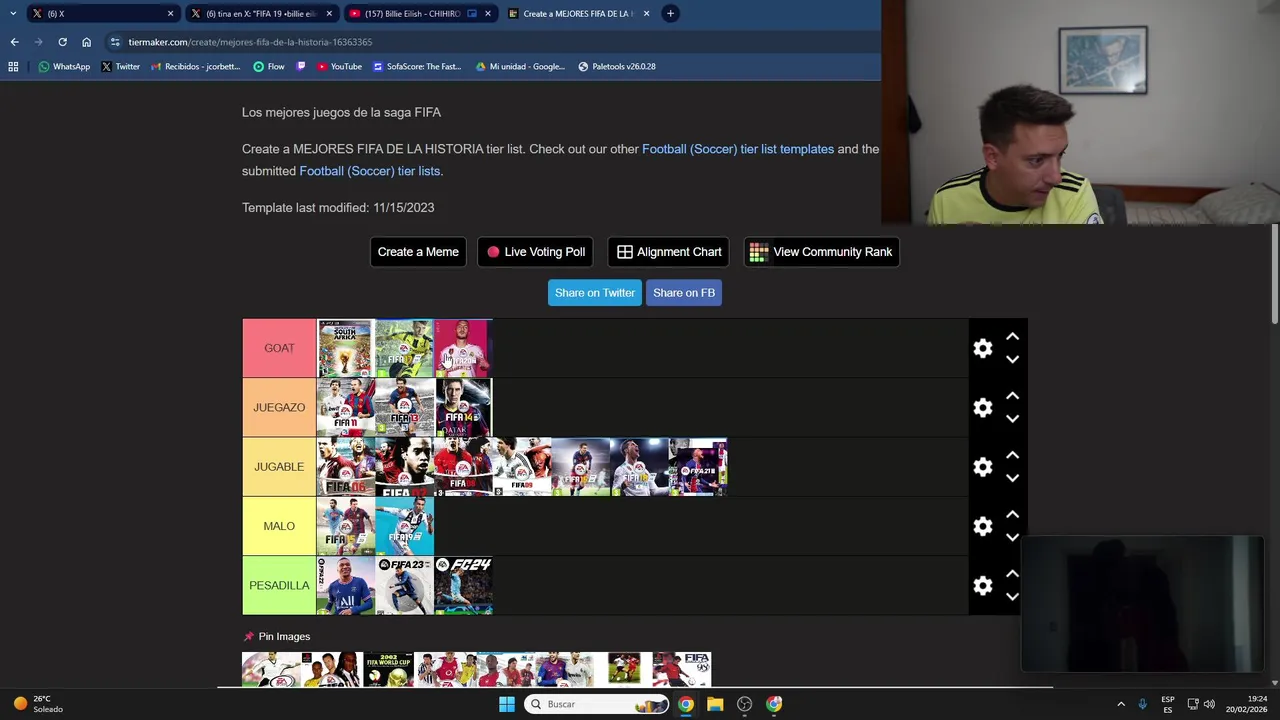Open the Twitter bookmark
Image resolution: width=1280 pixels, height=720 pixels.
tap(120, 66)
